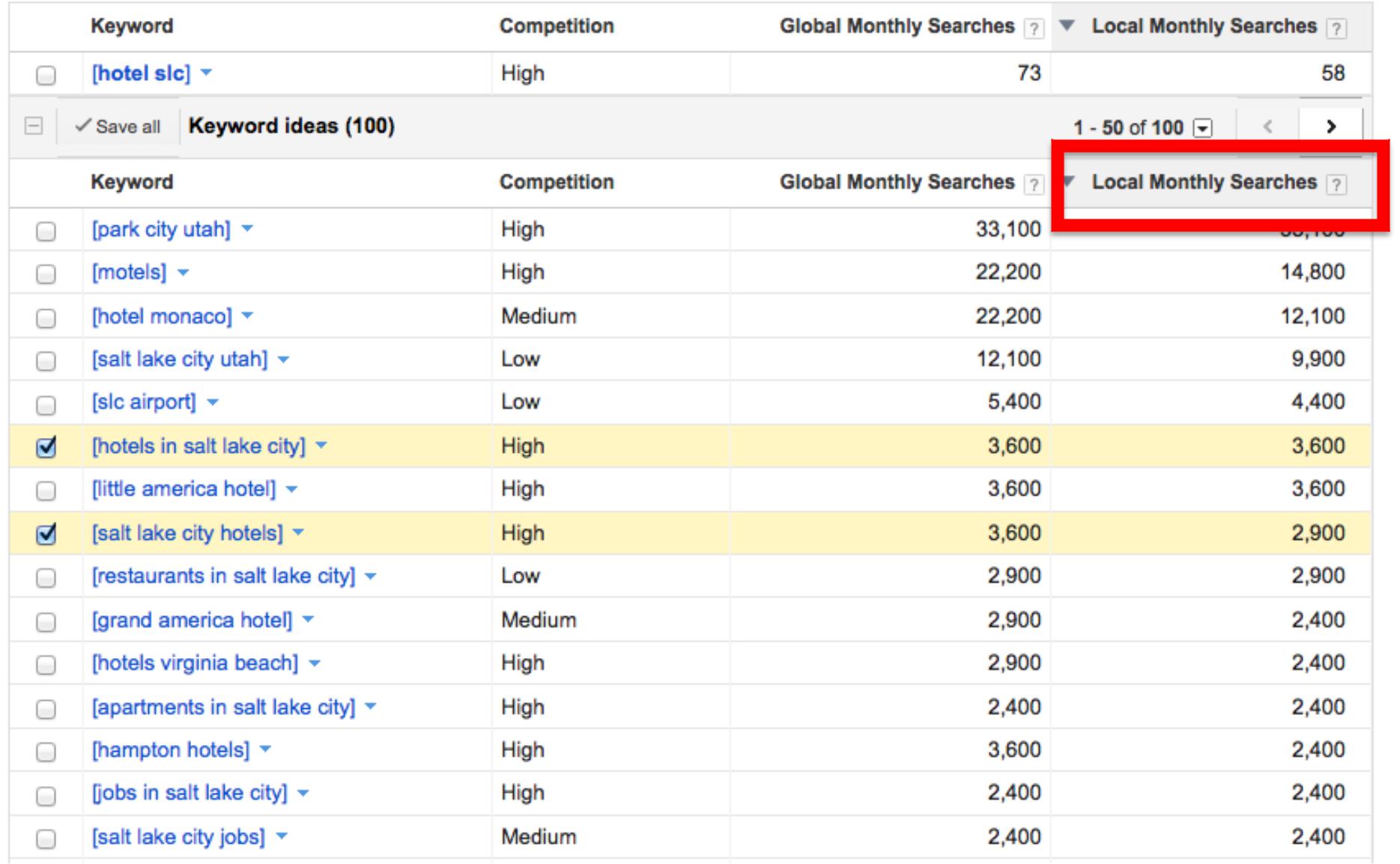Check the [hotel slc] checkbox

[46, 75]
